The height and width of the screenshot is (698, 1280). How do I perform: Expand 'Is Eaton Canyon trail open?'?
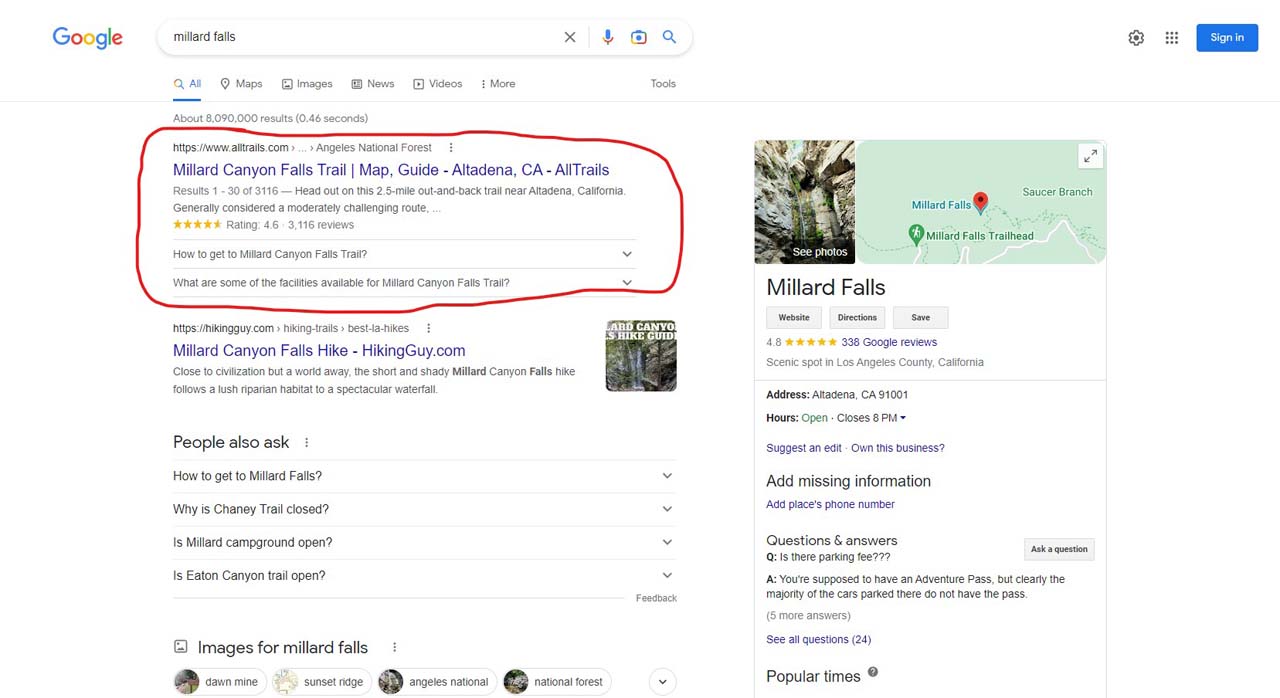pyautogui.click(x=424, y=575)
